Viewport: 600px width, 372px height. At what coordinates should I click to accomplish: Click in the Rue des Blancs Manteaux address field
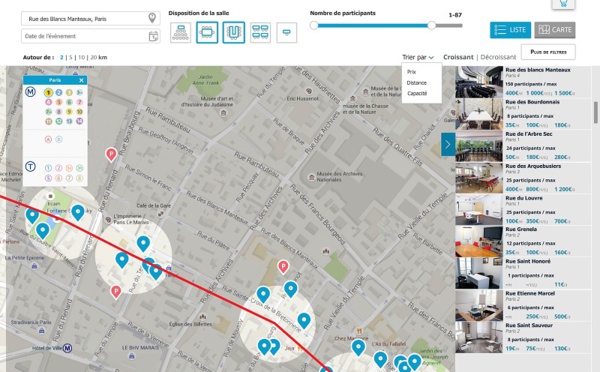90,19
